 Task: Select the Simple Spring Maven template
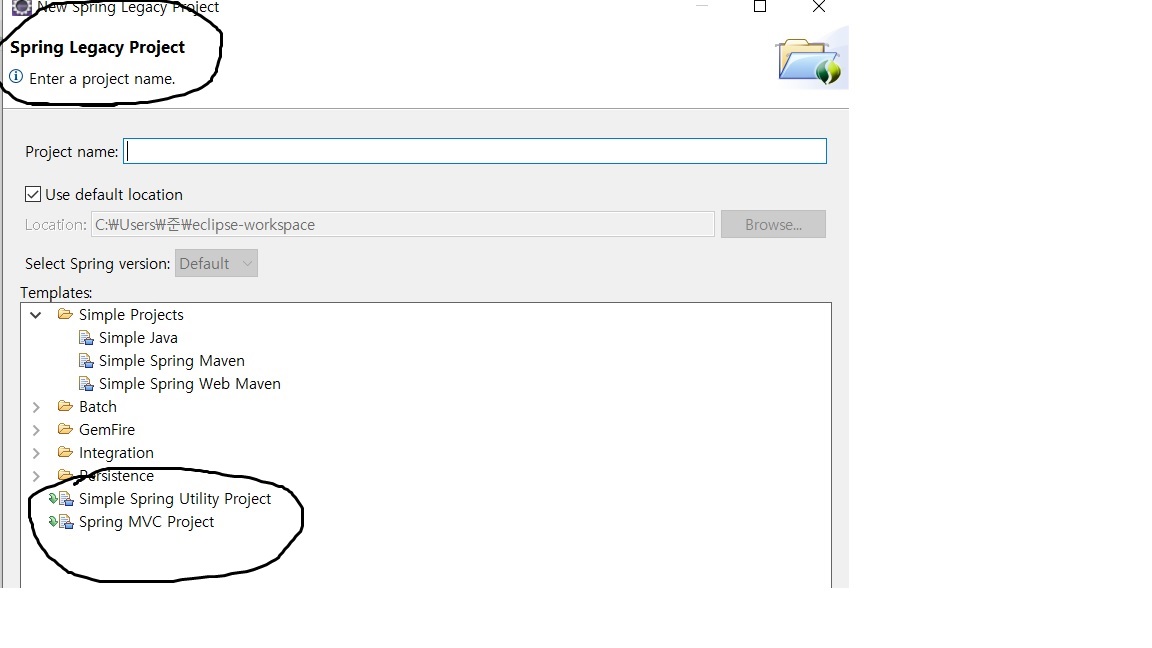[x=172, y=361]
